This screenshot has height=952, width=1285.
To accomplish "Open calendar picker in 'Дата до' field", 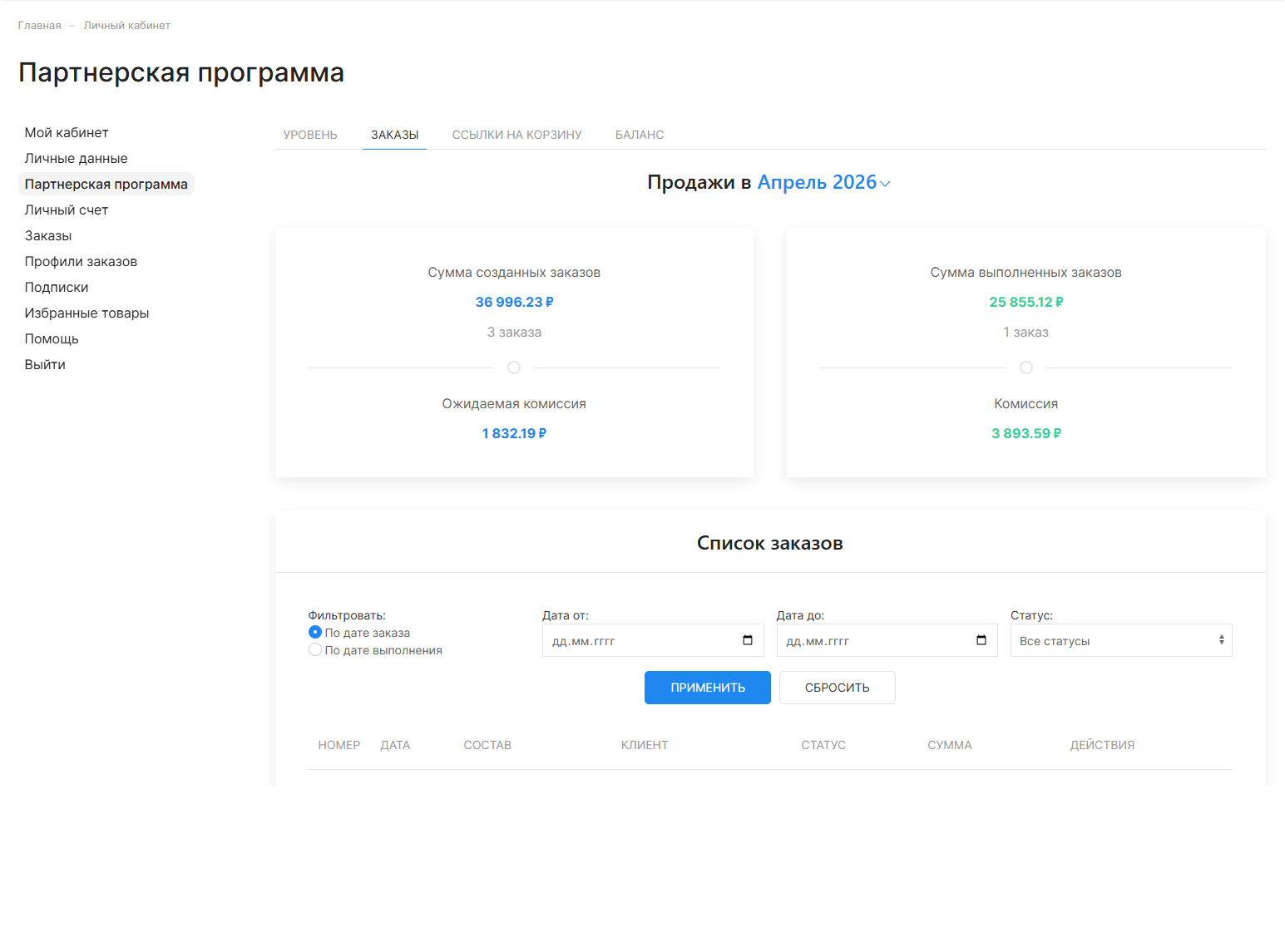I will pos(981,640).
